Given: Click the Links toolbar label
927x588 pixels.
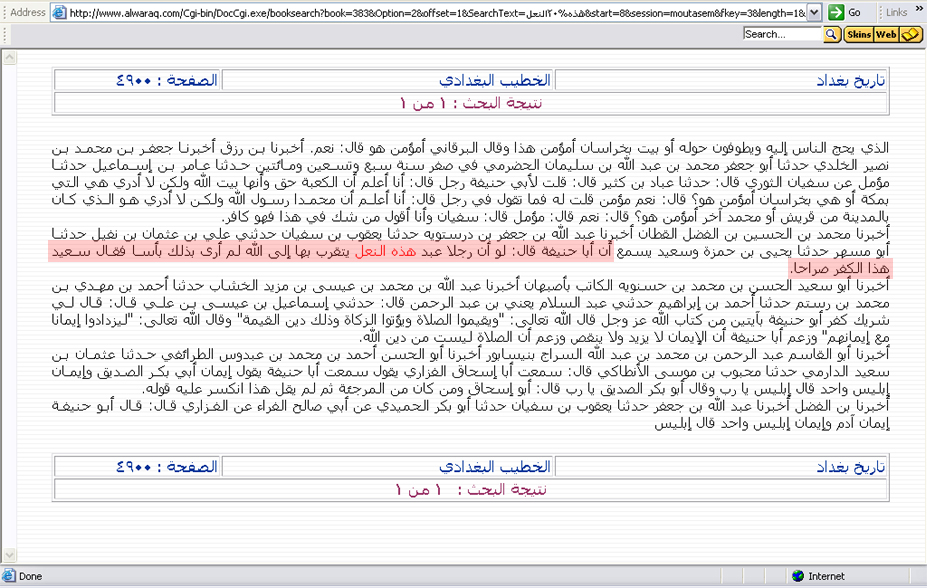Looking at the screenshot, I should tap(896, 12).
